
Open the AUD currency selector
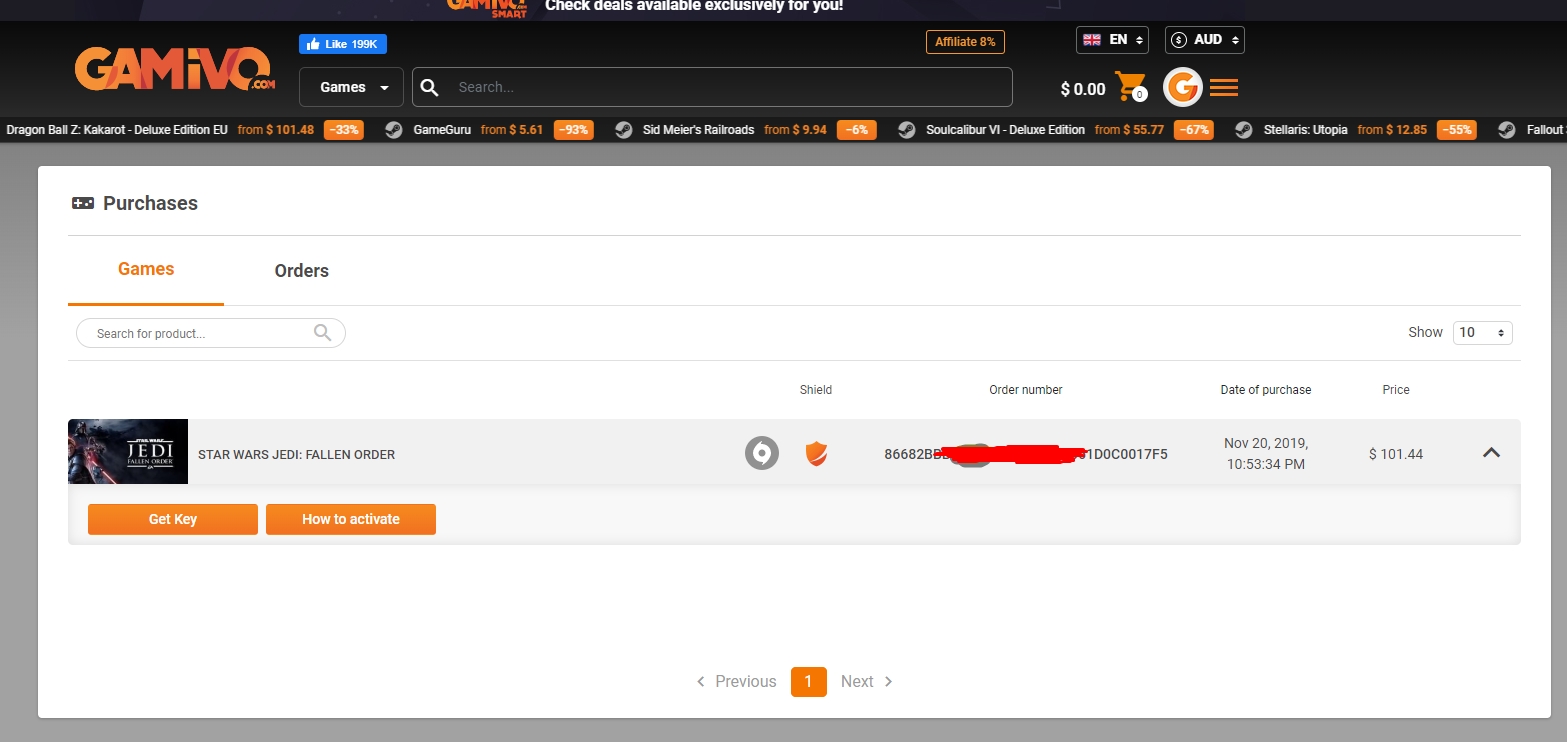[1204, 40]
